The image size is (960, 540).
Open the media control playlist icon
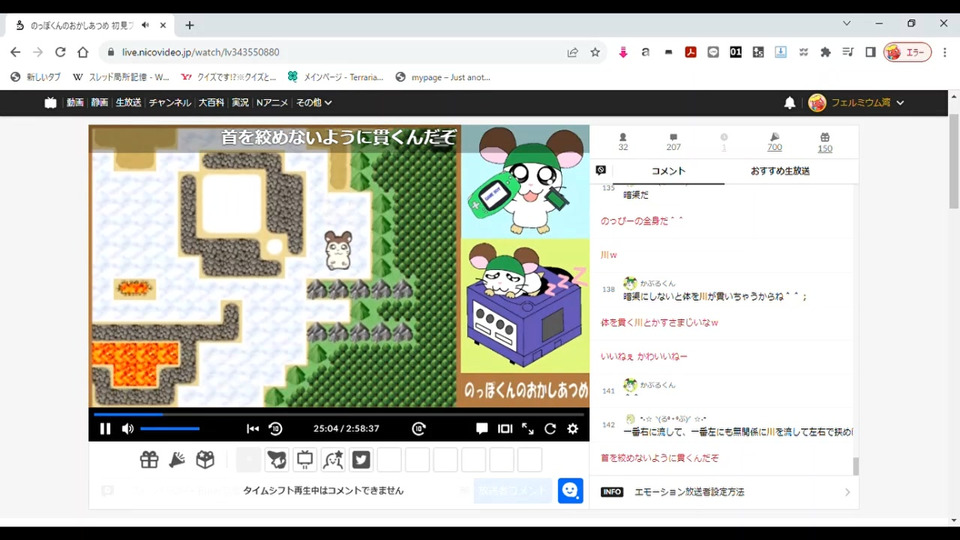[847, 53]
